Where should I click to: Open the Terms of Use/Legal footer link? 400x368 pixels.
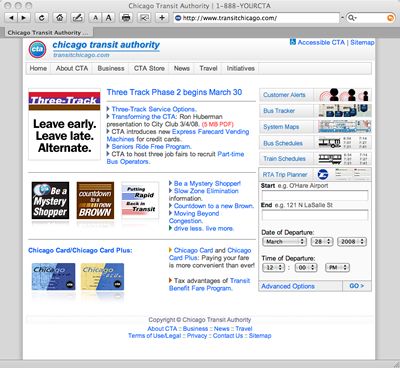coord(155,336)
